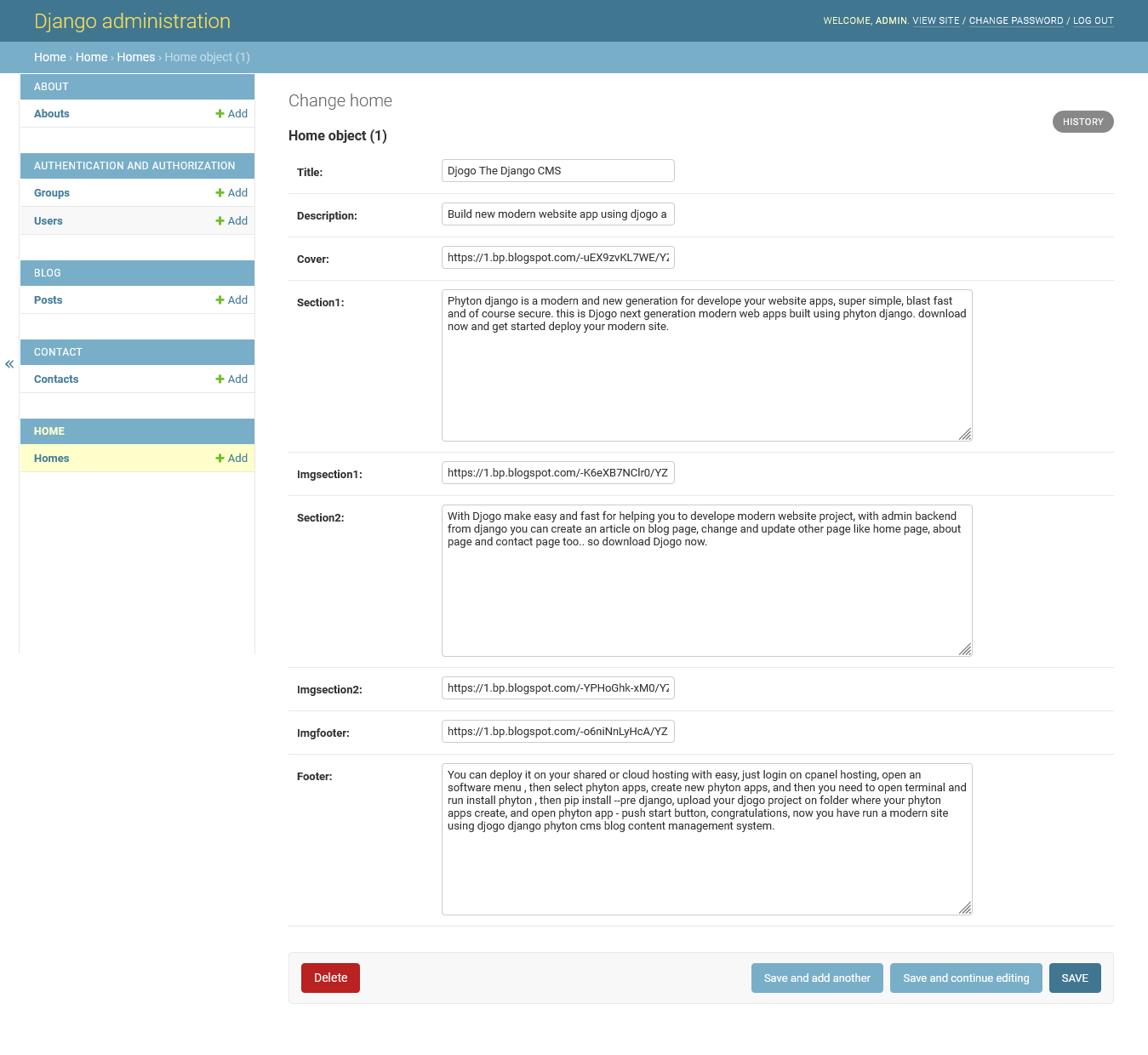Screen dimensions: 1148x1055
Task: Click the plus Add link for Groups
Action: 231,192
